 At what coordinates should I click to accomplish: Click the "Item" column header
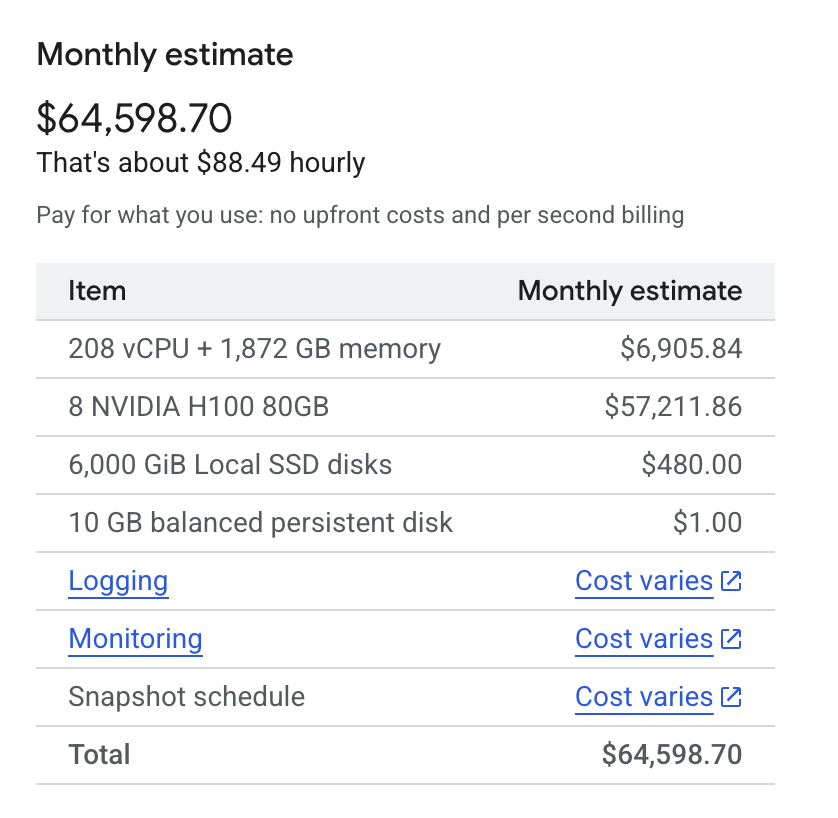(97, 291)
